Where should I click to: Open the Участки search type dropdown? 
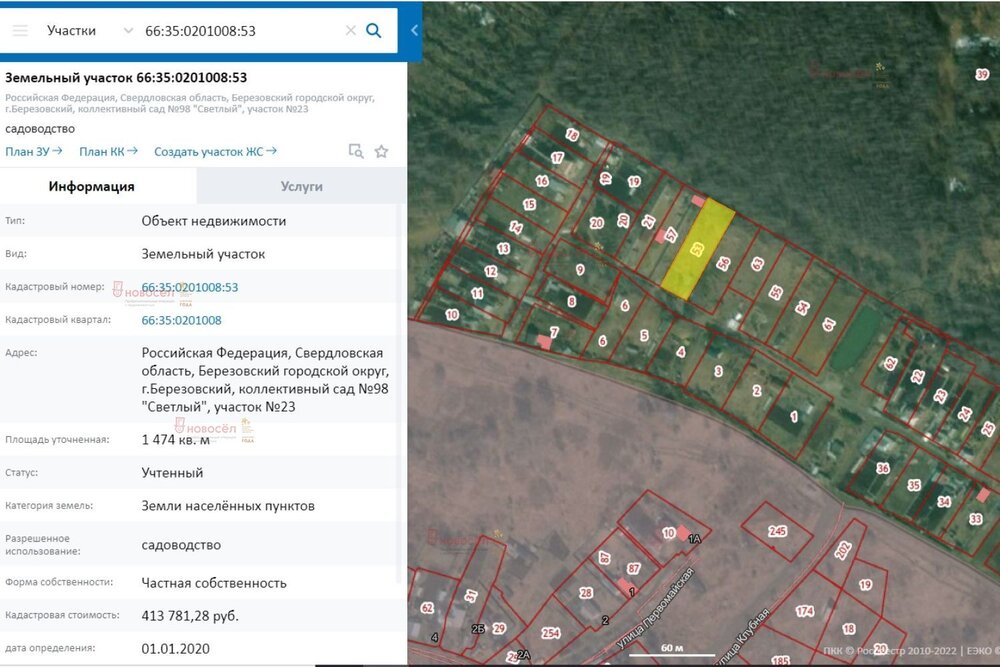click(x=89, y=31)
